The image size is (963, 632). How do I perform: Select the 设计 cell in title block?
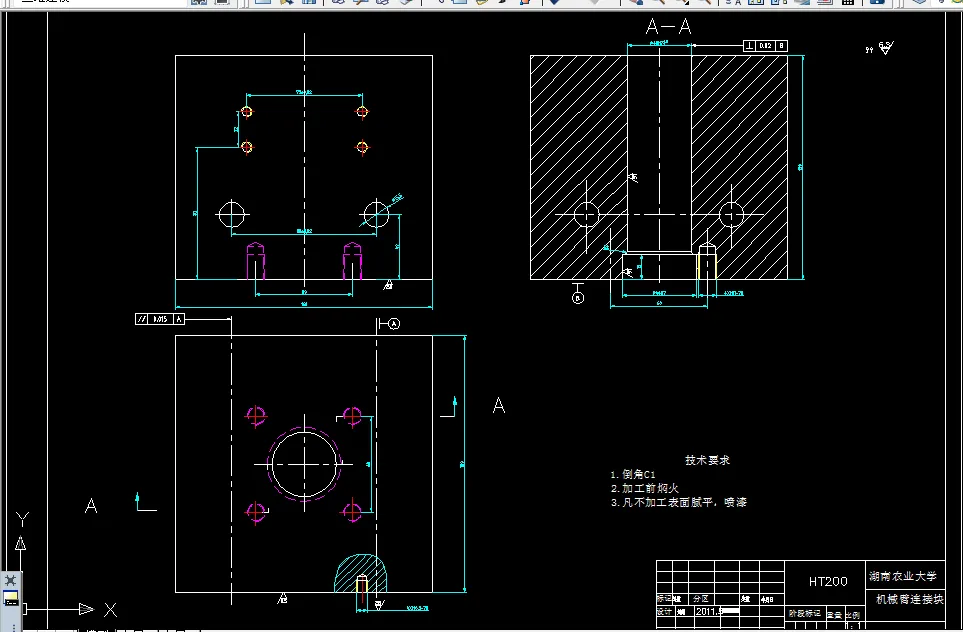pyautogui.click(x=664, y=612)
